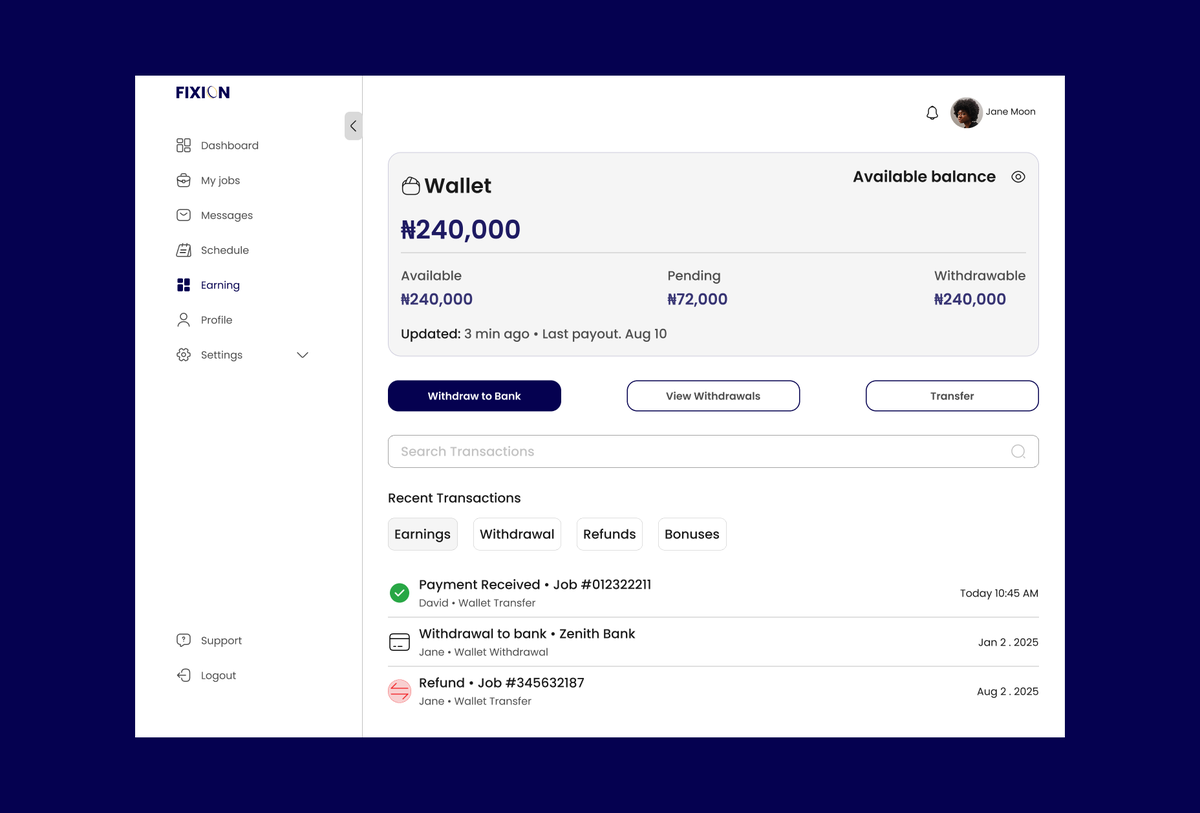Click the Jan 2 . 2025 date

coord(1008,642)
